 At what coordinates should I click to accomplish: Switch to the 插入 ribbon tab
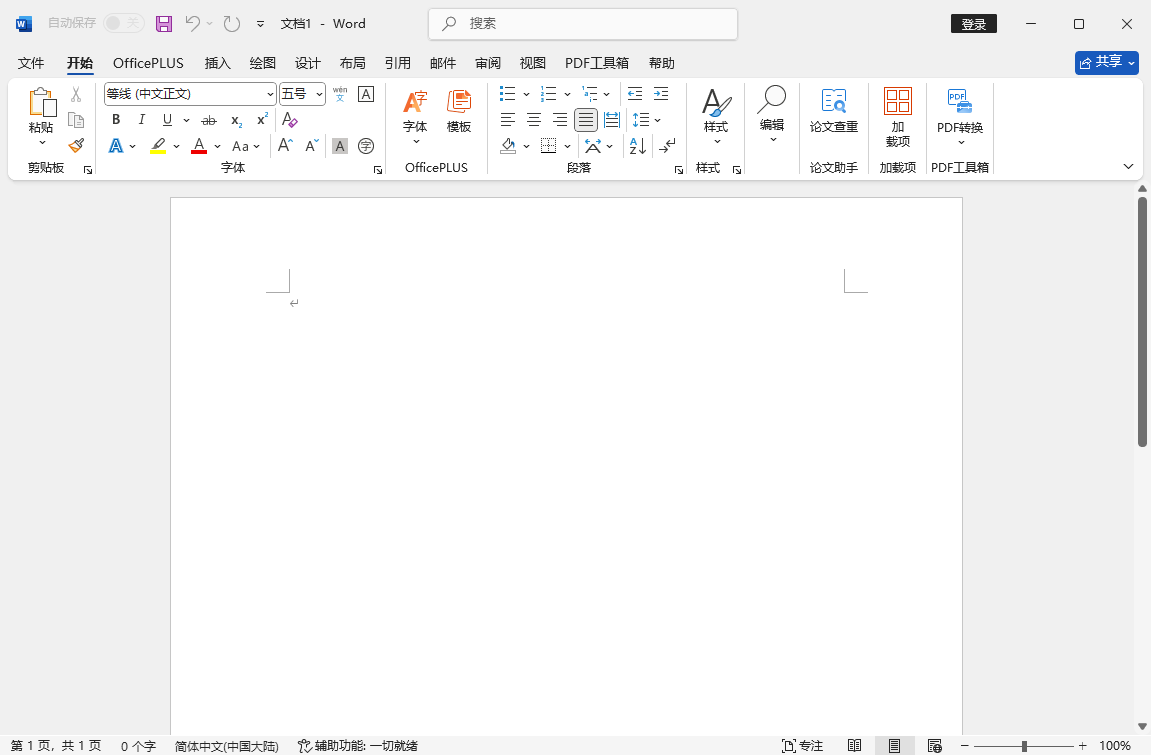pyautogui.click(x=217, y=62)
